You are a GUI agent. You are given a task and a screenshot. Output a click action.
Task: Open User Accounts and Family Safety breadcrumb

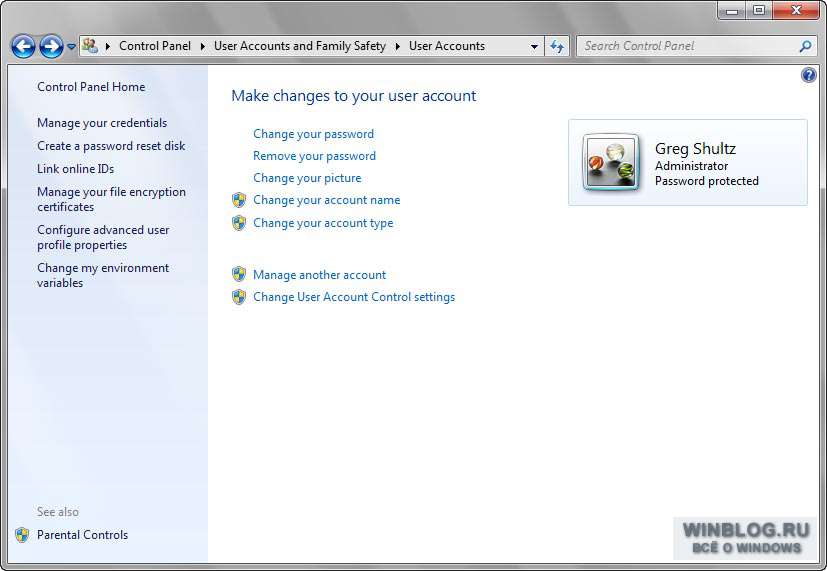(300, 46)
